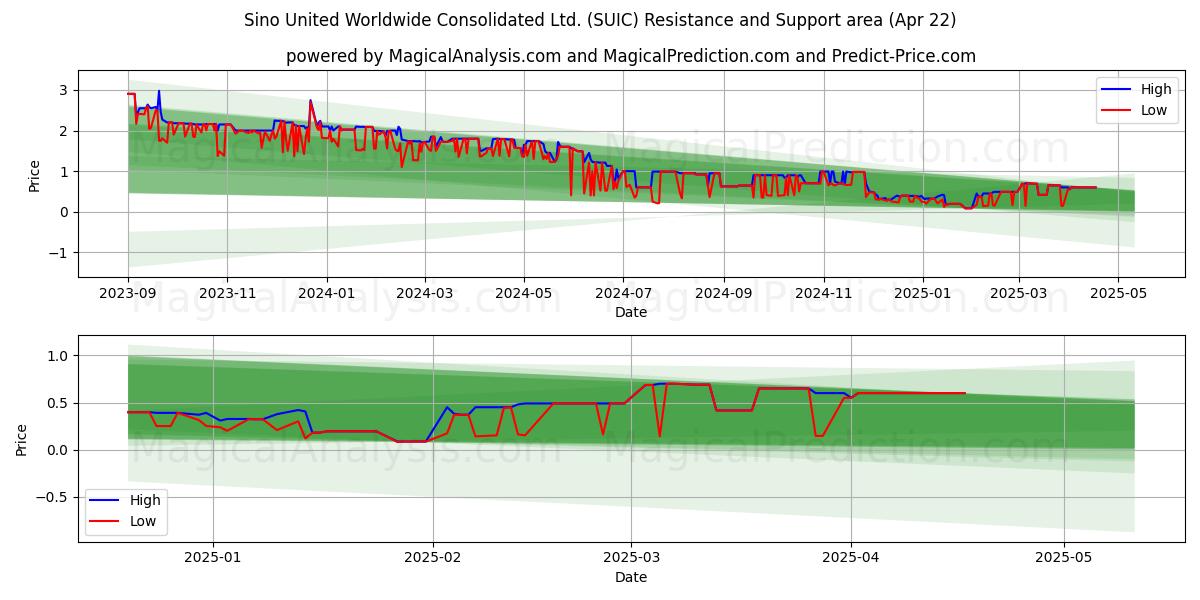Click the '0' price tick on the top chart
The width and height of the screenshot is (1200, 600).
63,212
